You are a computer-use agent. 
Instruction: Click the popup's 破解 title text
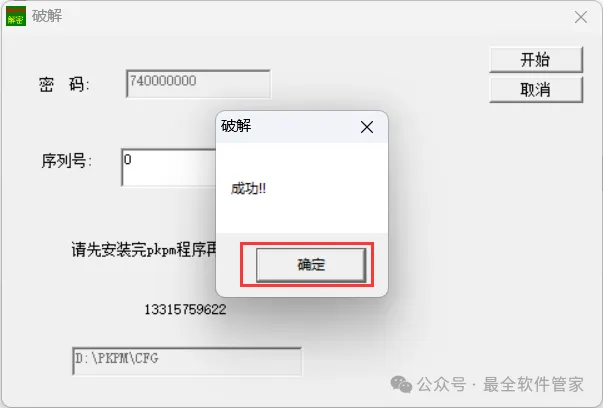pyautogui.click(x=236, y=126)
